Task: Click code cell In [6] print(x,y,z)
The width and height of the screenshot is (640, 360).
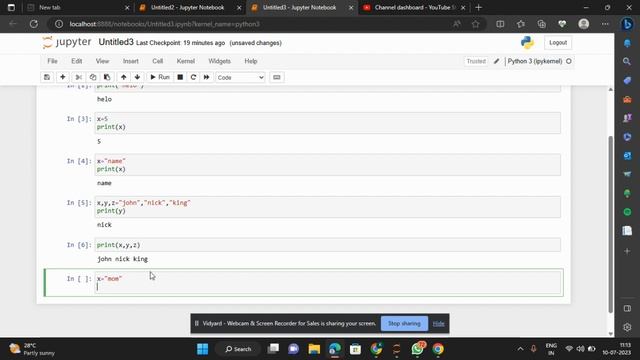Action: 328,245
